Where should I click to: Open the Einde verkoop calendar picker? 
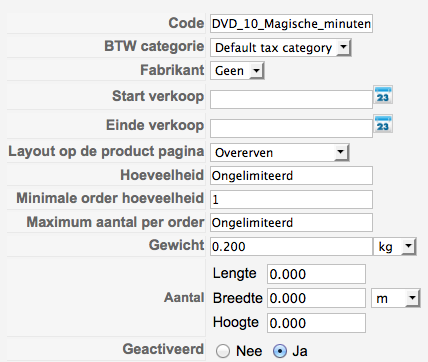(x=383, y=124)
